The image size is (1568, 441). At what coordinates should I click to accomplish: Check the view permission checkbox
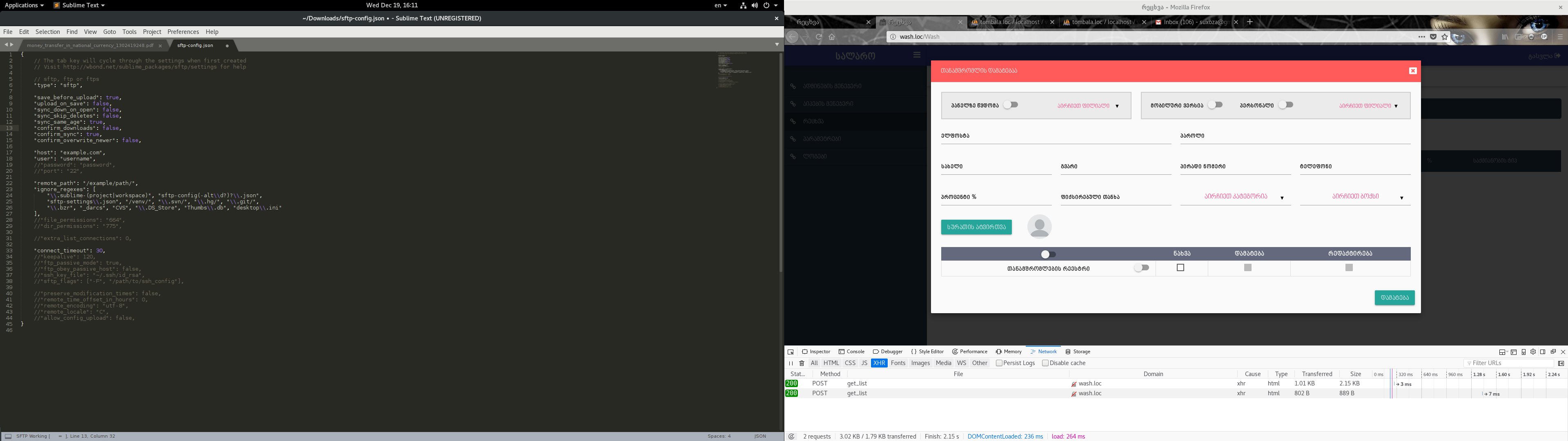1180,267
